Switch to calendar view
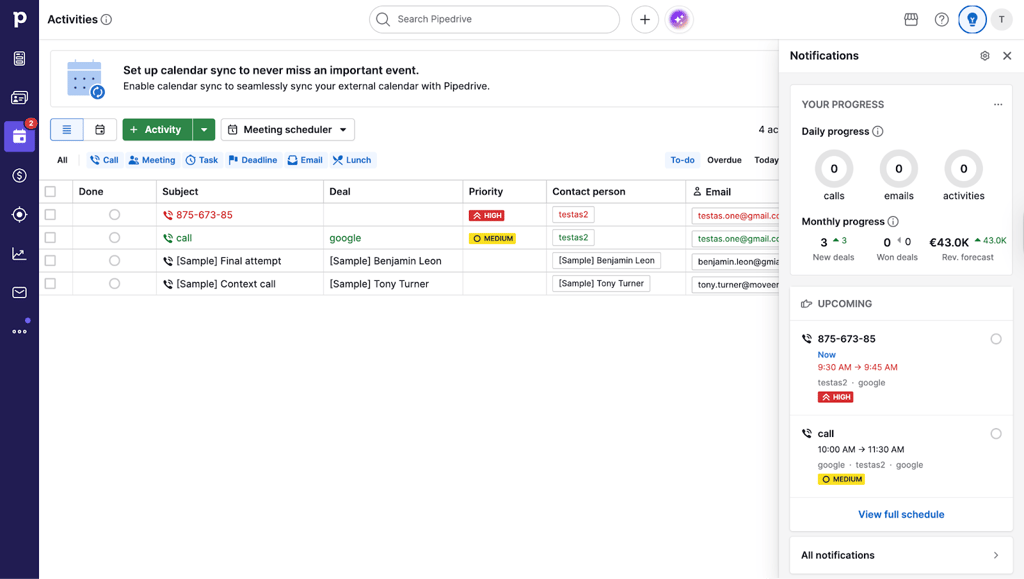The width and height of the screenshot is (1024, 579). point(100,129)
